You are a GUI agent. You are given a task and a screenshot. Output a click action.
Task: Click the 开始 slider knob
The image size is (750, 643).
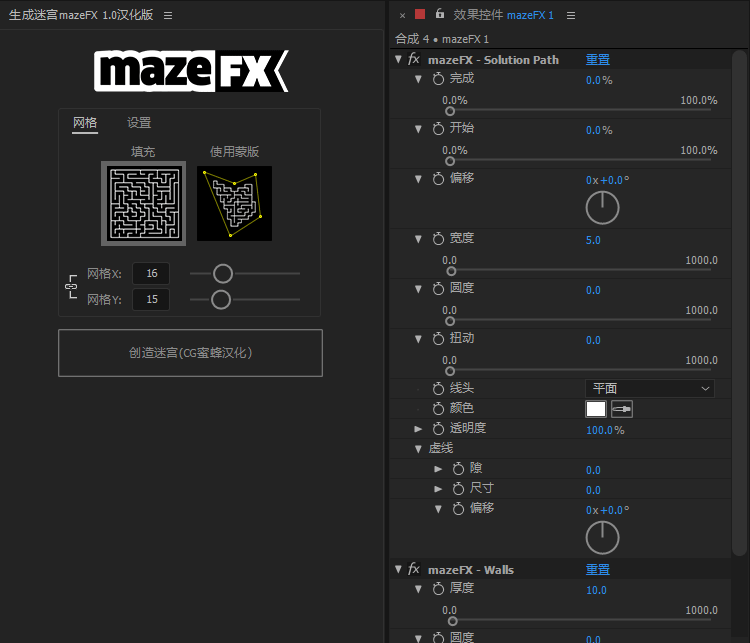[450, 161]
